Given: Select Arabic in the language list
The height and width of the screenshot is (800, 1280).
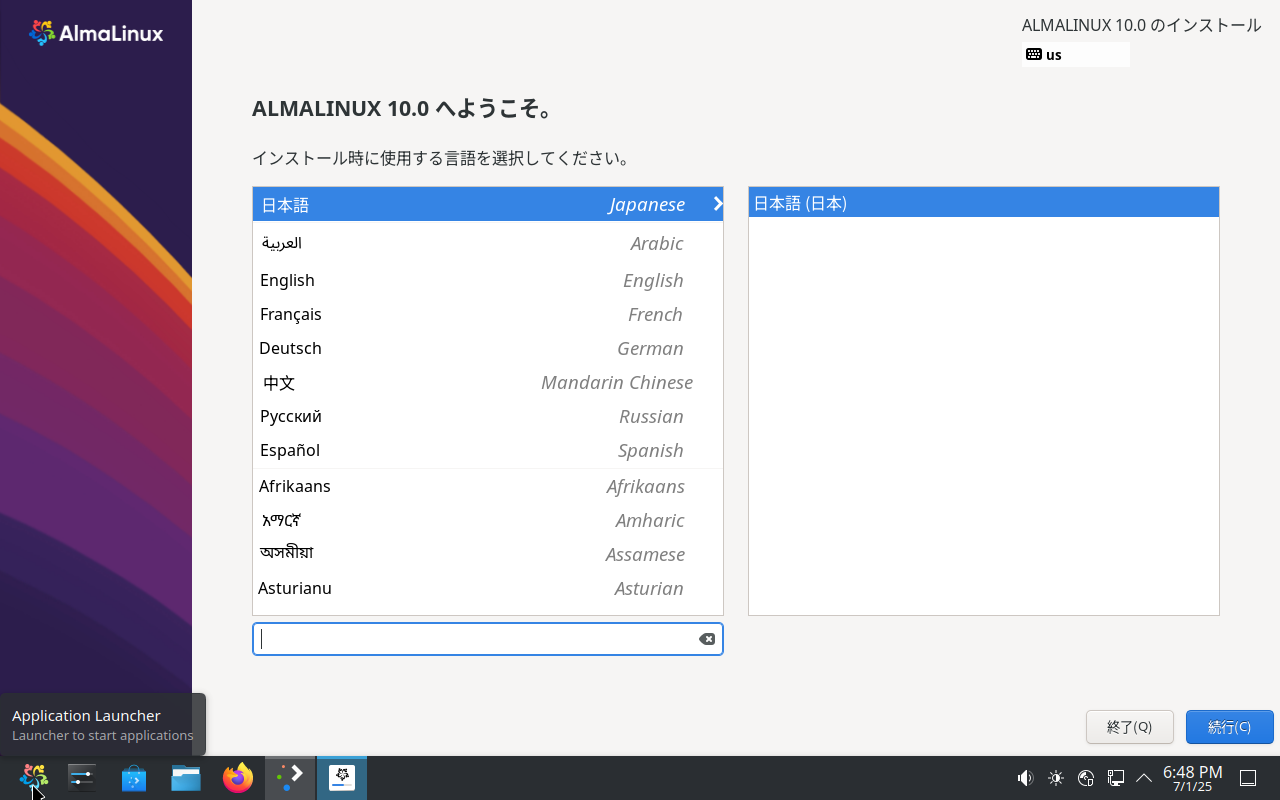Looking at the screenshot, I should (x=488, y=243).
